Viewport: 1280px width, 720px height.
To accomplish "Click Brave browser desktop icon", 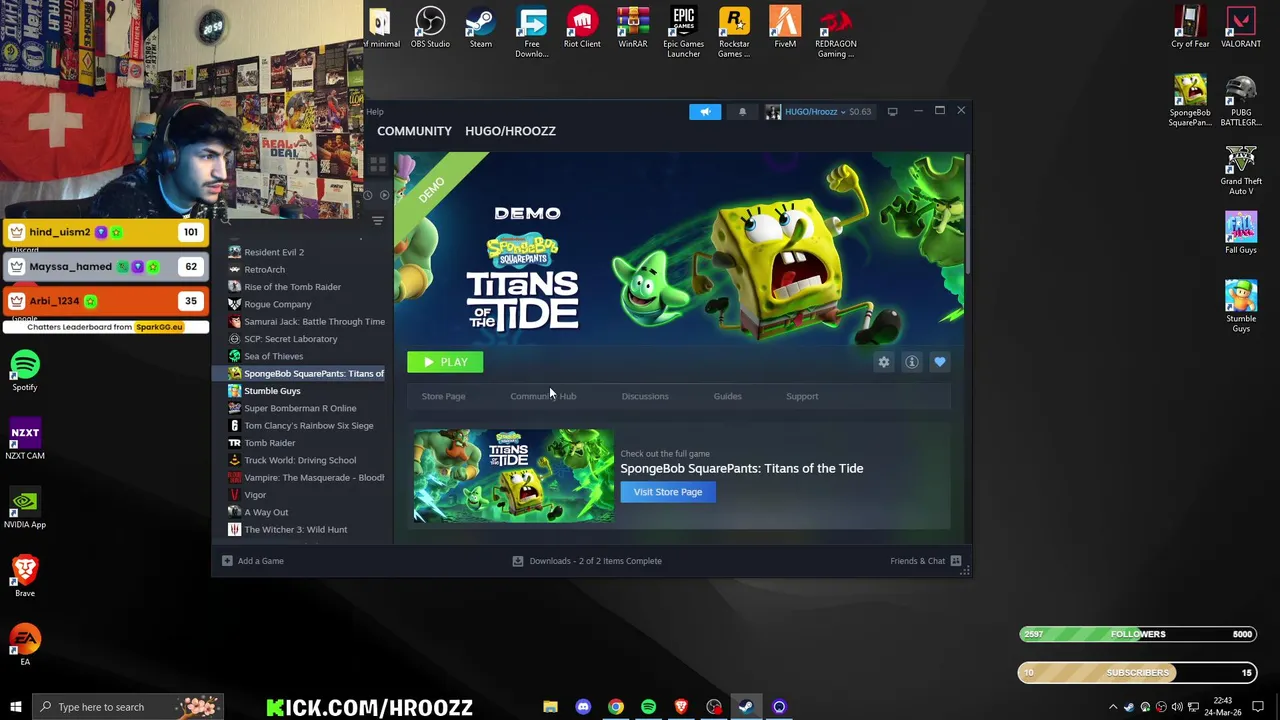I will (25, 577).
